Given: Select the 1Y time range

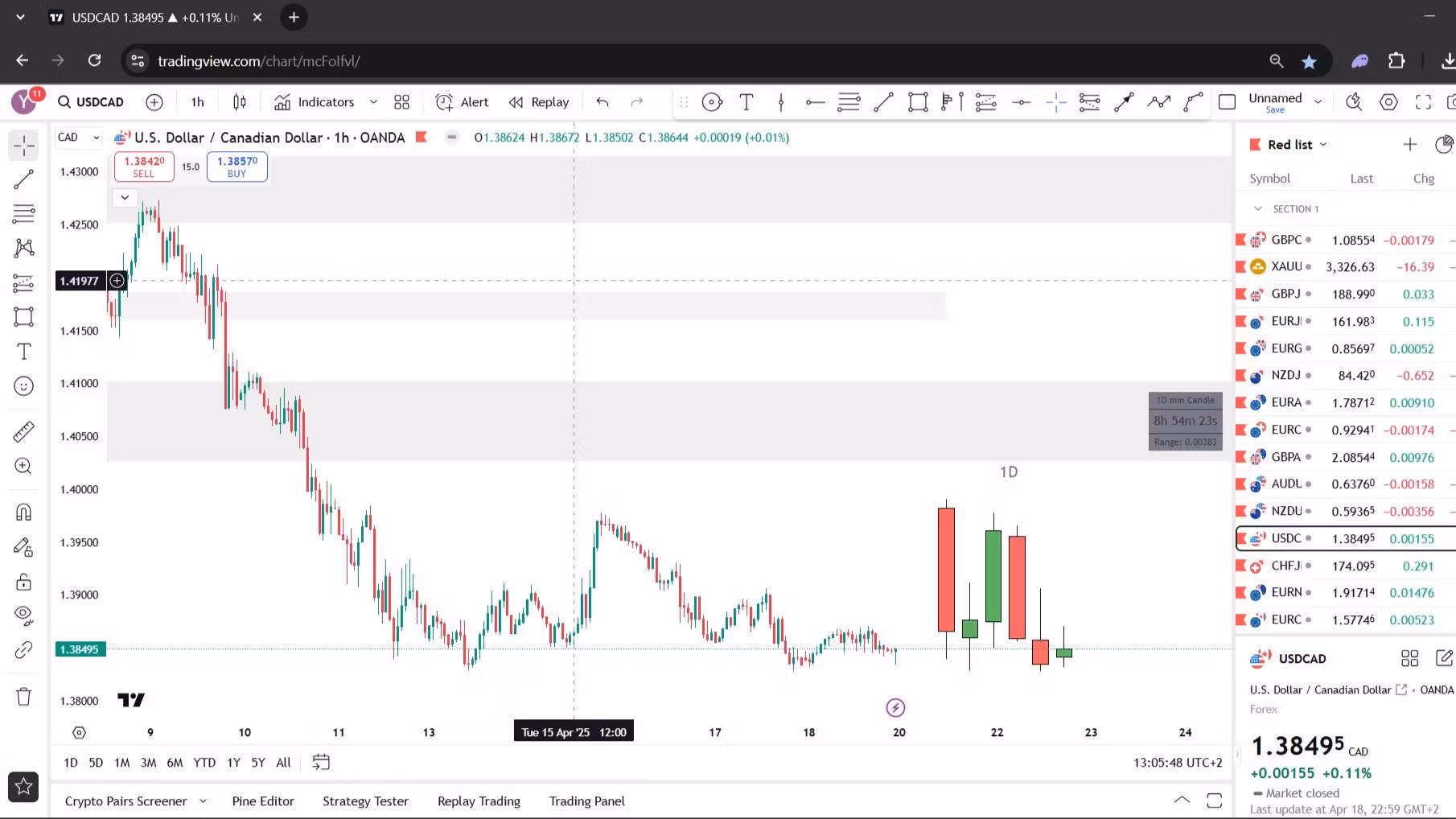Looking at the screenshot, I should coord(233,763).
